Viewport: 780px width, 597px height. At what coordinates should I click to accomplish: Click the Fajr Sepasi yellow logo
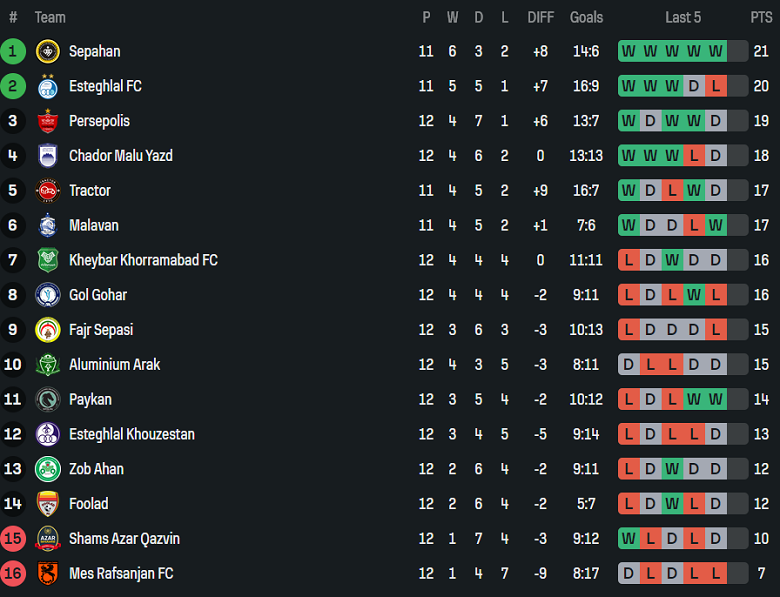point(47,330)
